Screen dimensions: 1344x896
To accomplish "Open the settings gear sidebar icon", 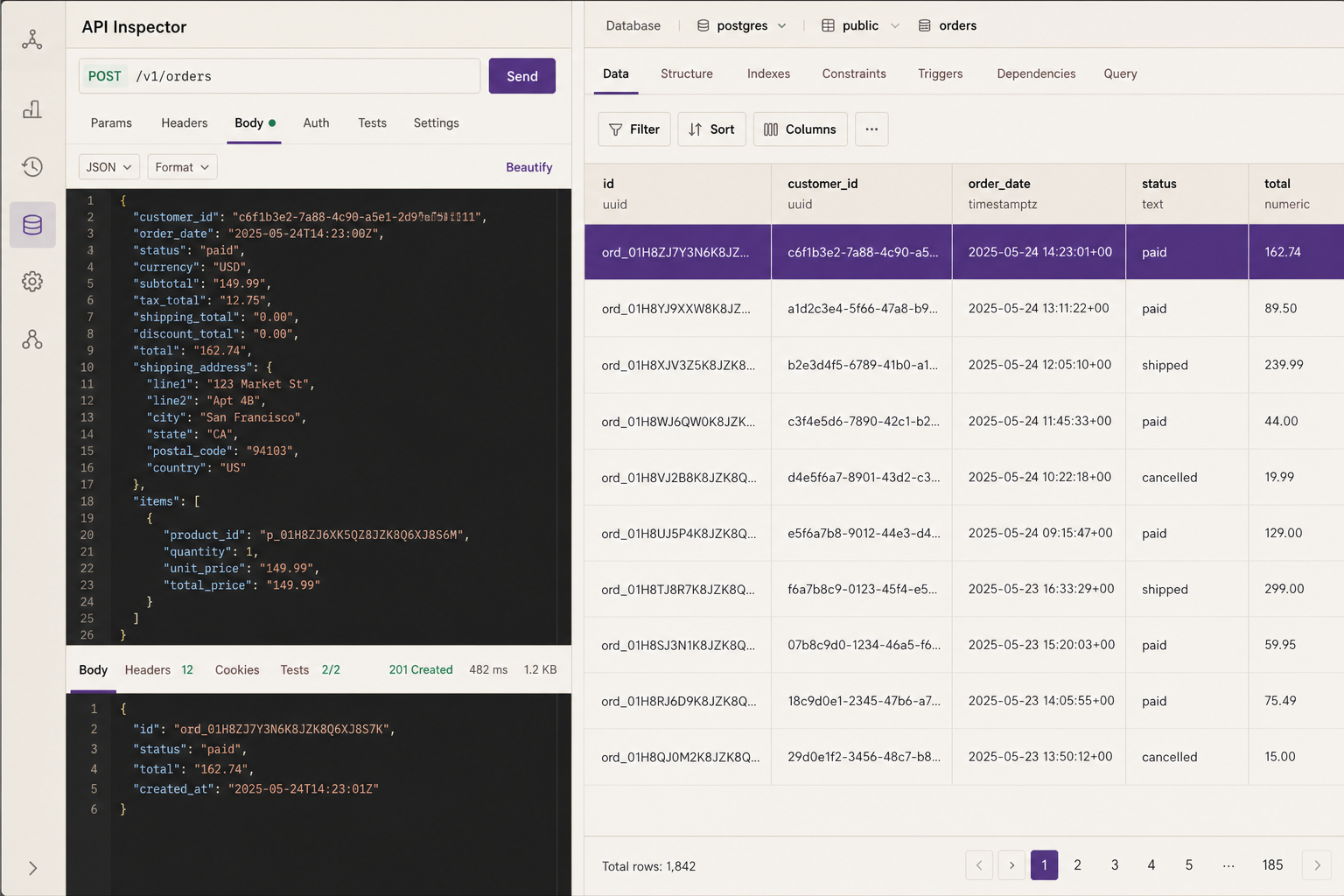I will click(32, 282).
